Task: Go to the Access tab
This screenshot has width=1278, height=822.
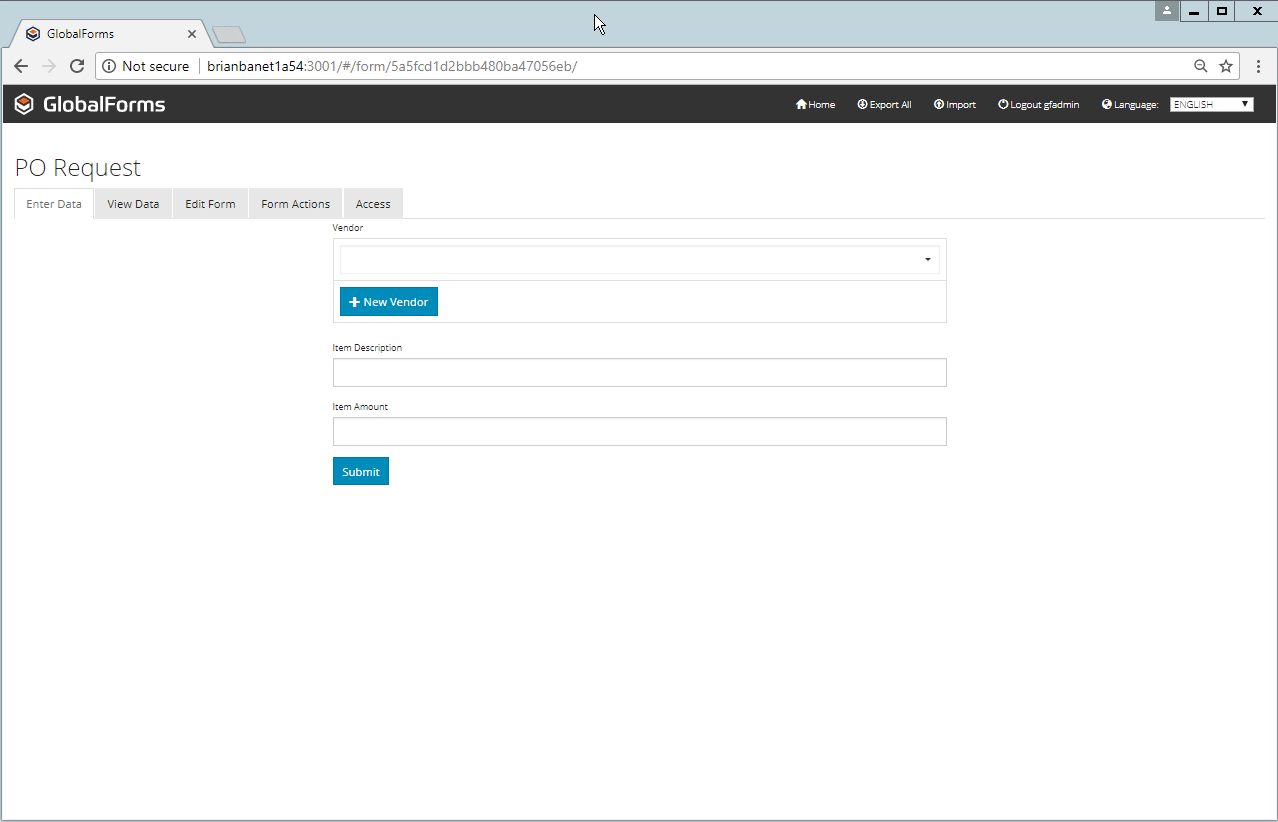Action: (373, 204)
